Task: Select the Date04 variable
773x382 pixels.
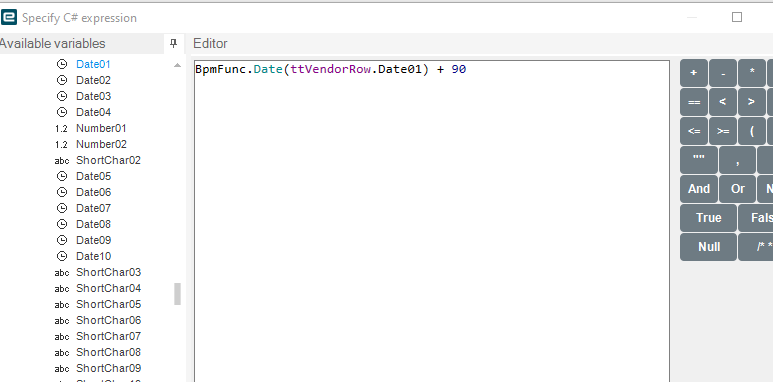Action: pyautogui.click(x=93, y=112)
